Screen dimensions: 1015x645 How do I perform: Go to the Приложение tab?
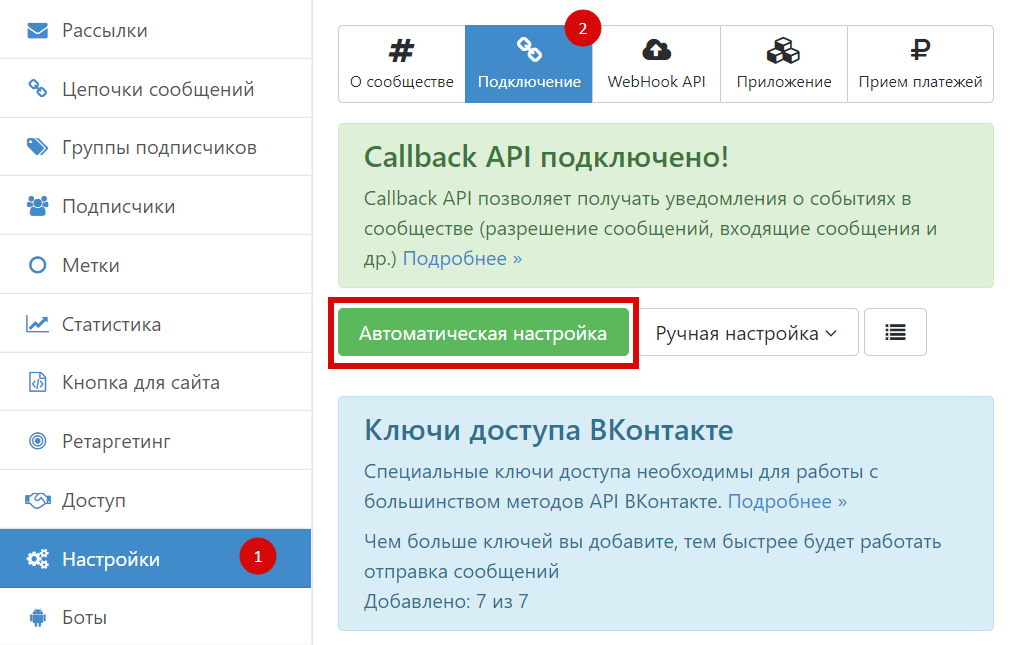pos(783,64)
